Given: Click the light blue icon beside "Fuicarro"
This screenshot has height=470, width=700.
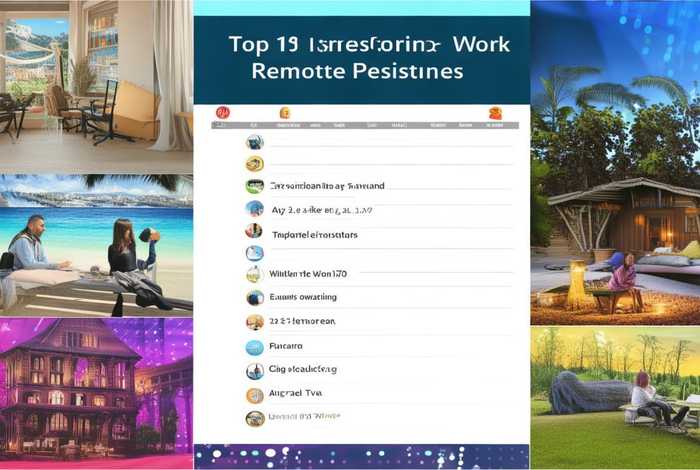Looking at the screenshot, I should (x=254, y=347).
